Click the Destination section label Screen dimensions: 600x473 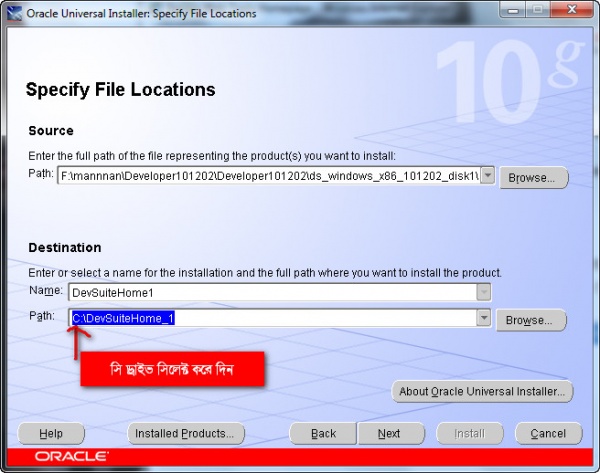tap(65, 247)
